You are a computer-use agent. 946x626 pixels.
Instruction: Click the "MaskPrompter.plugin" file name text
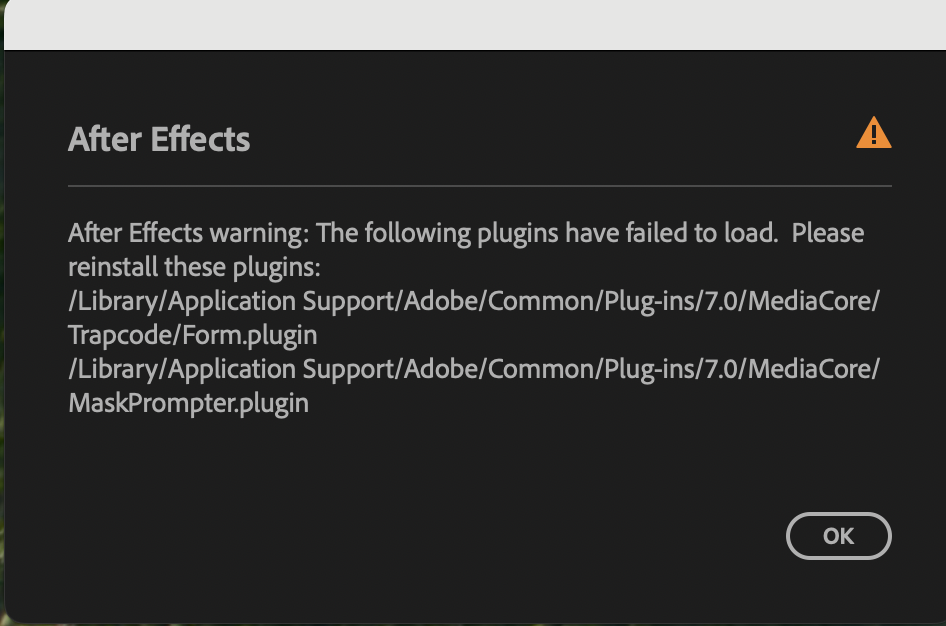point(188,403)
